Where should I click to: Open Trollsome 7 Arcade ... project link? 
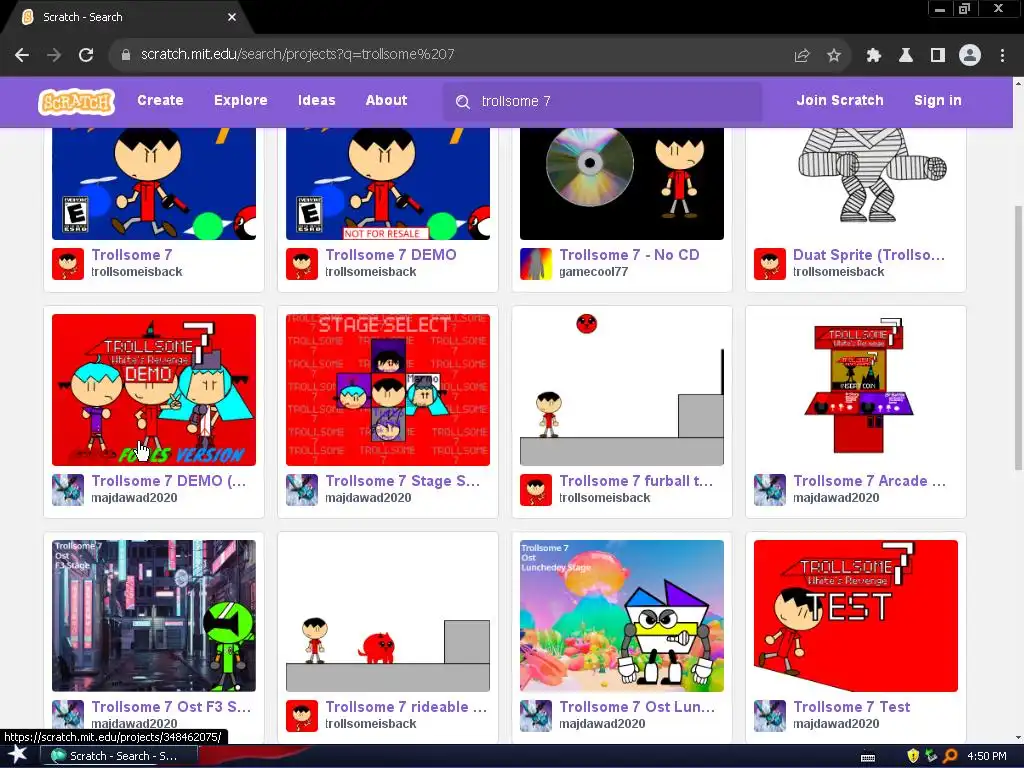click(x=869, y=481)
